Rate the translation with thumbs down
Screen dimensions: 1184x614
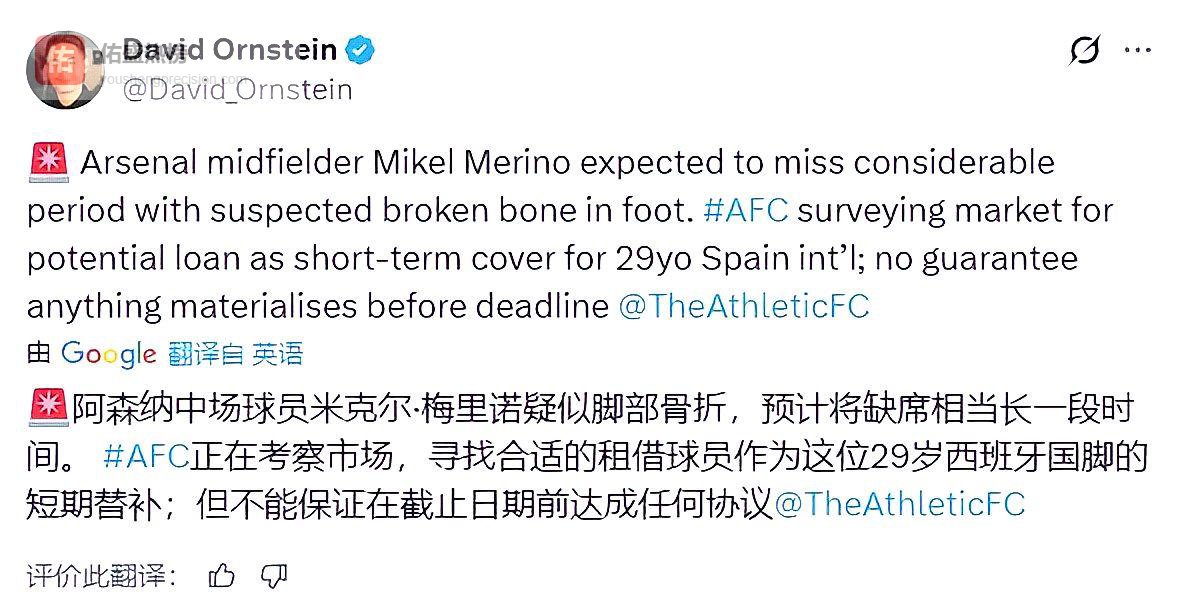tap(273, 575)
